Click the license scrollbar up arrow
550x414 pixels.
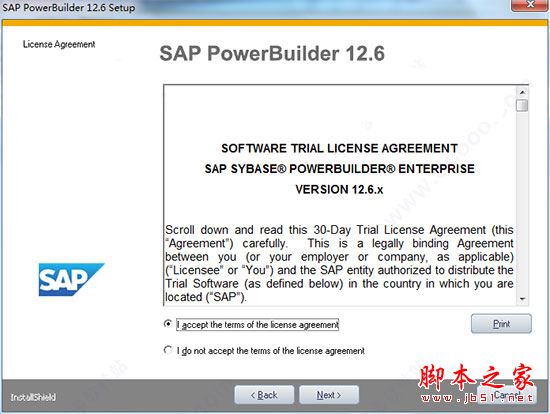[522, 92]
